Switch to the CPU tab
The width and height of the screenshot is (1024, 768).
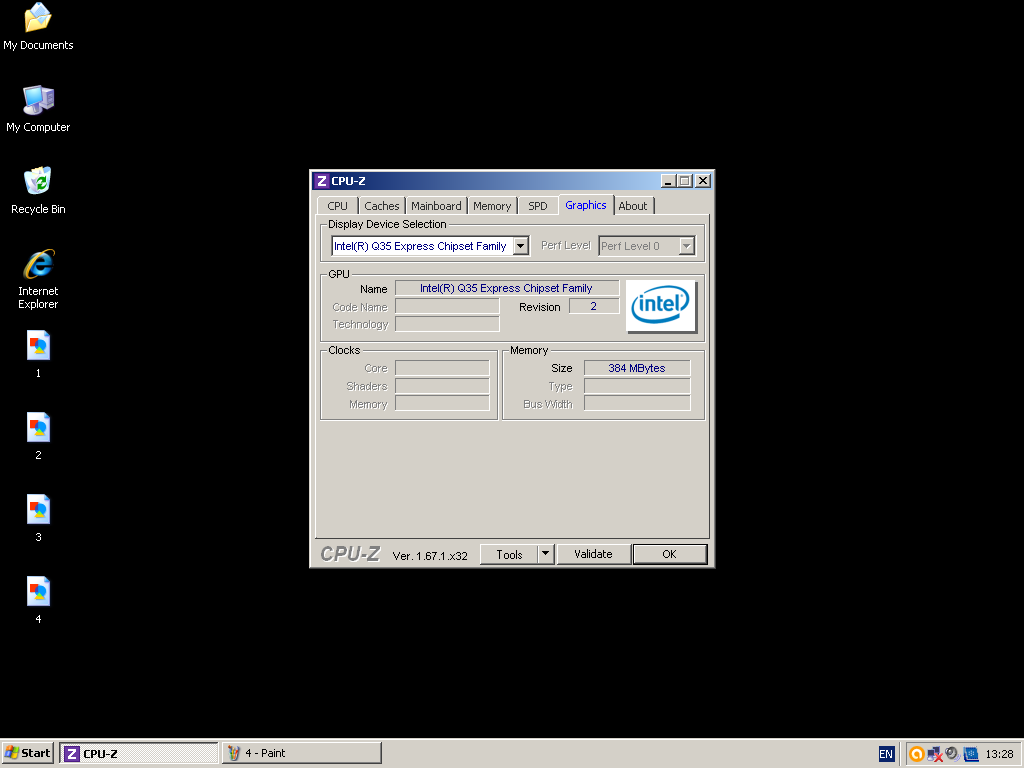click(x=338, y=206)
